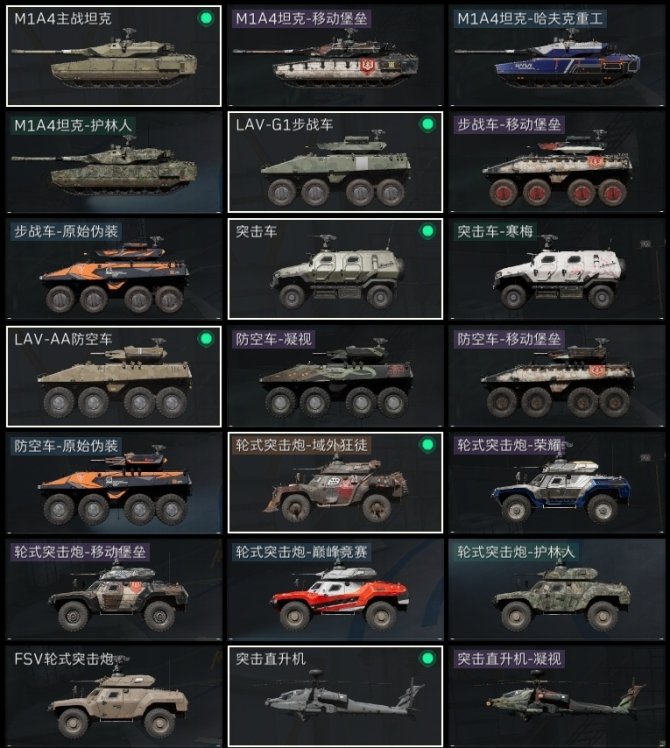Click the green equipped dot on LAV-AA防空车
The width and height of the screenshot is (670, 748).
point(206,339)
